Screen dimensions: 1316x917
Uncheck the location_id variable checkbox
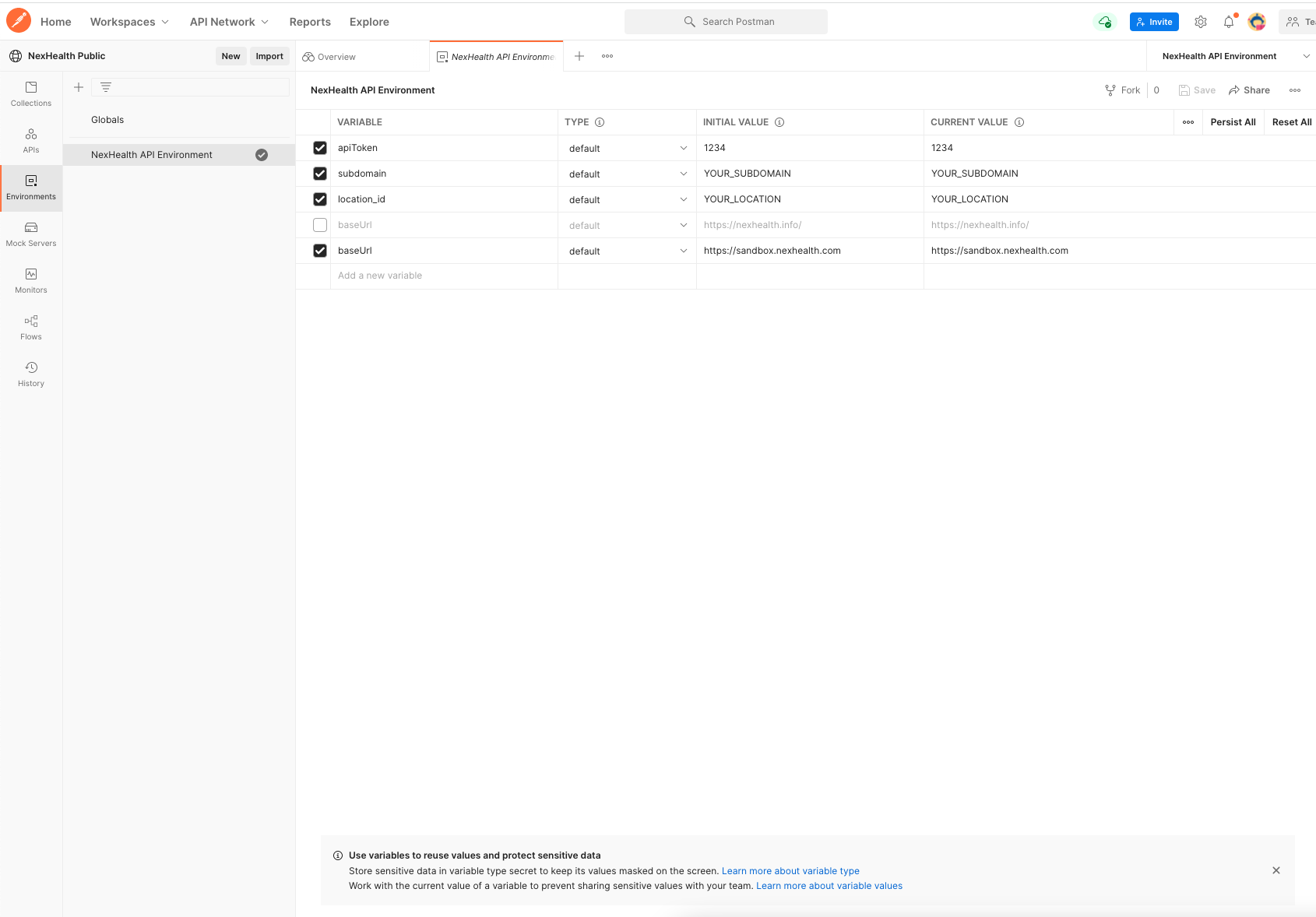(x=320, y=199)
